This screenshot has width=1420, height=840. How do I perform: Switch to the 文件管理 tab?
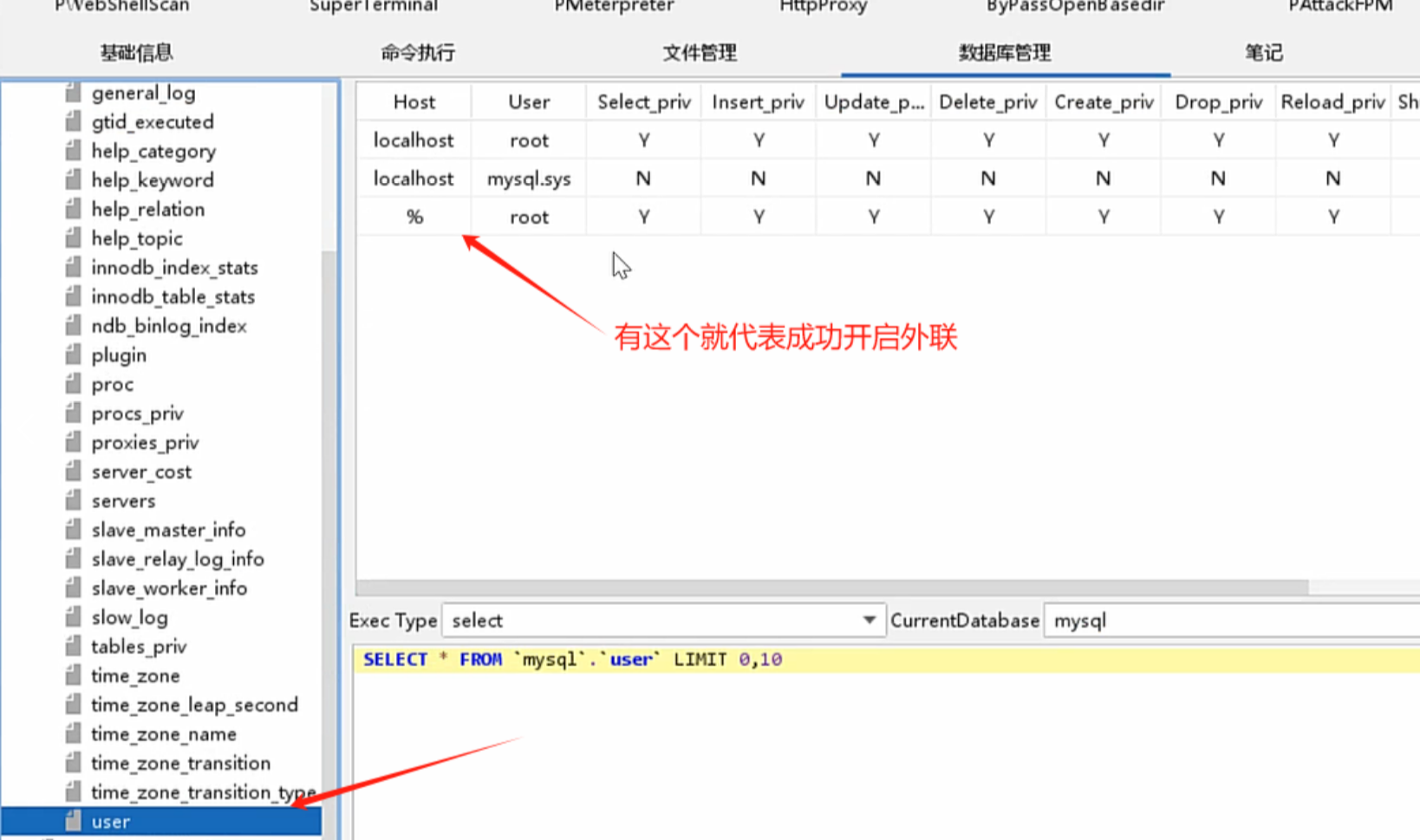point(699,52)
